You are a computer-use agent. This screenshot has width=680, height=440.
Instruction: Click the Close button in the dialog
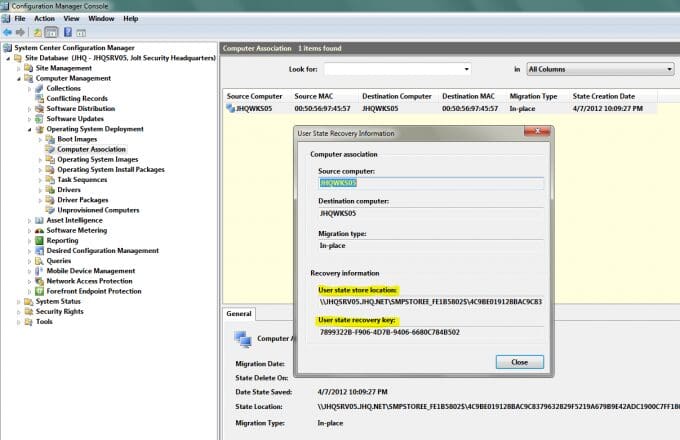click(x=520, y=362)
